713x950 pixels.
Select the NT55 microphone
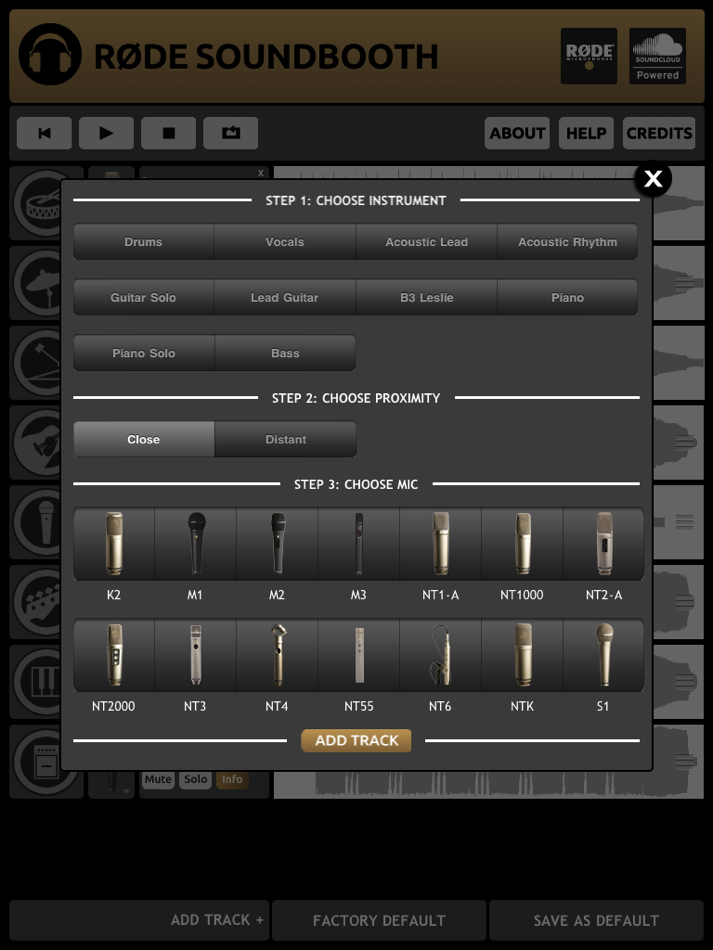click(359, 655)
